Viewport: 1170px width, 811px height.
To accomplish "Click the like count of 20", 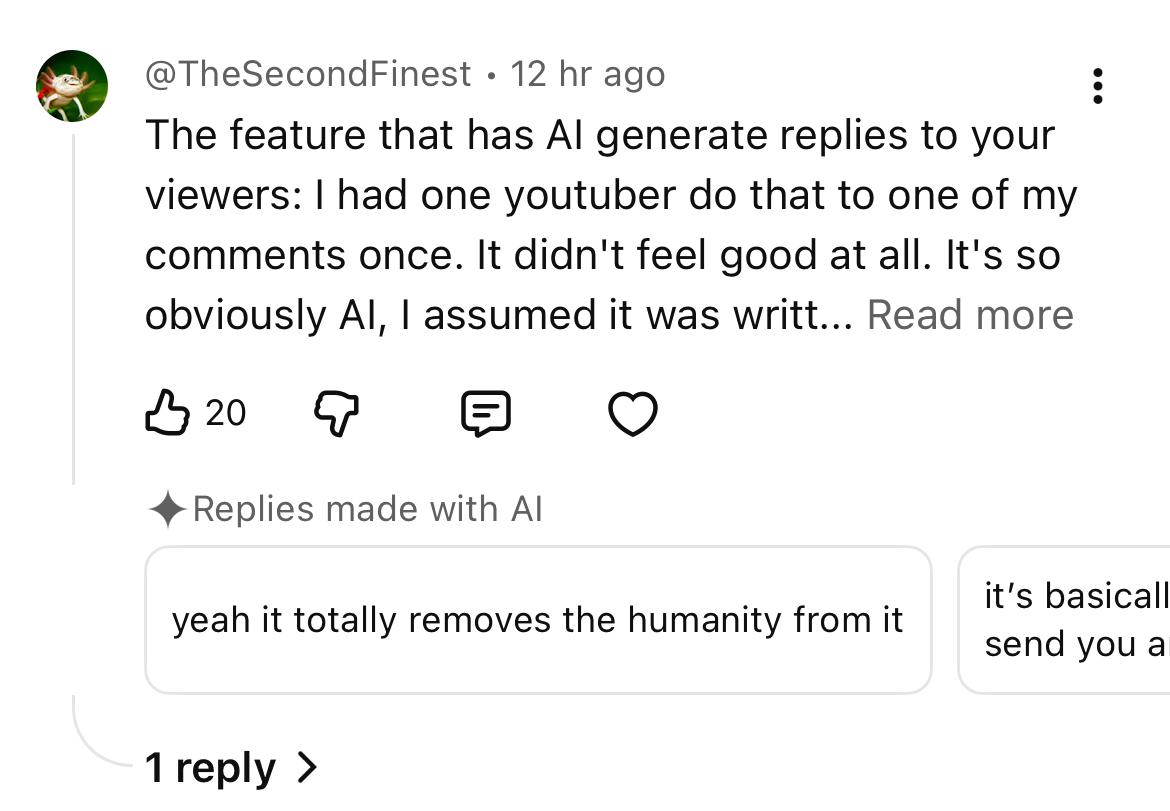I will (x=226, y=412).
